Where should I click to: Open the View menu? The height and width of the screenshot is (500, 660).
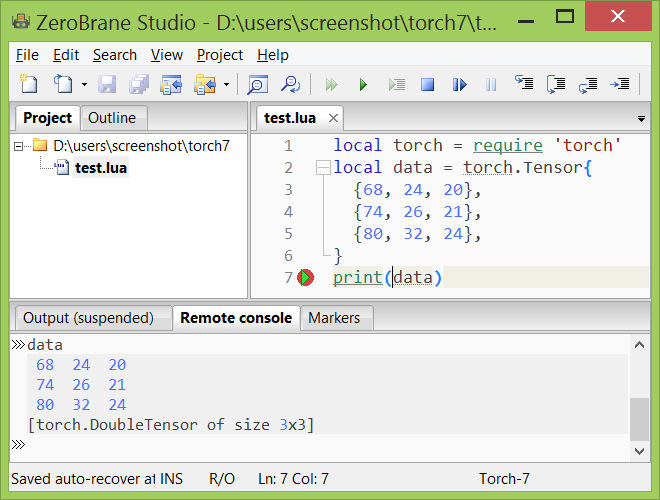[167, 55]
